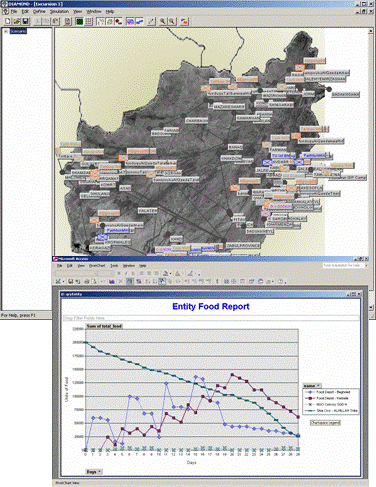The image size is (376, 487).
Task: Click the Save floppy disk icon
Action: [25, 21]
